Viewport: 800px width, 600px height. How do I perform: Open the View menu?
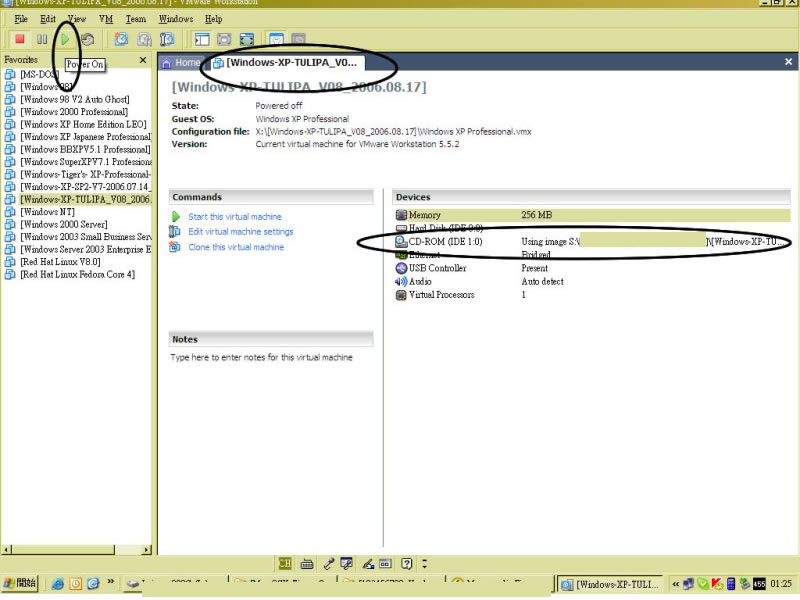[x=77, y=19]
